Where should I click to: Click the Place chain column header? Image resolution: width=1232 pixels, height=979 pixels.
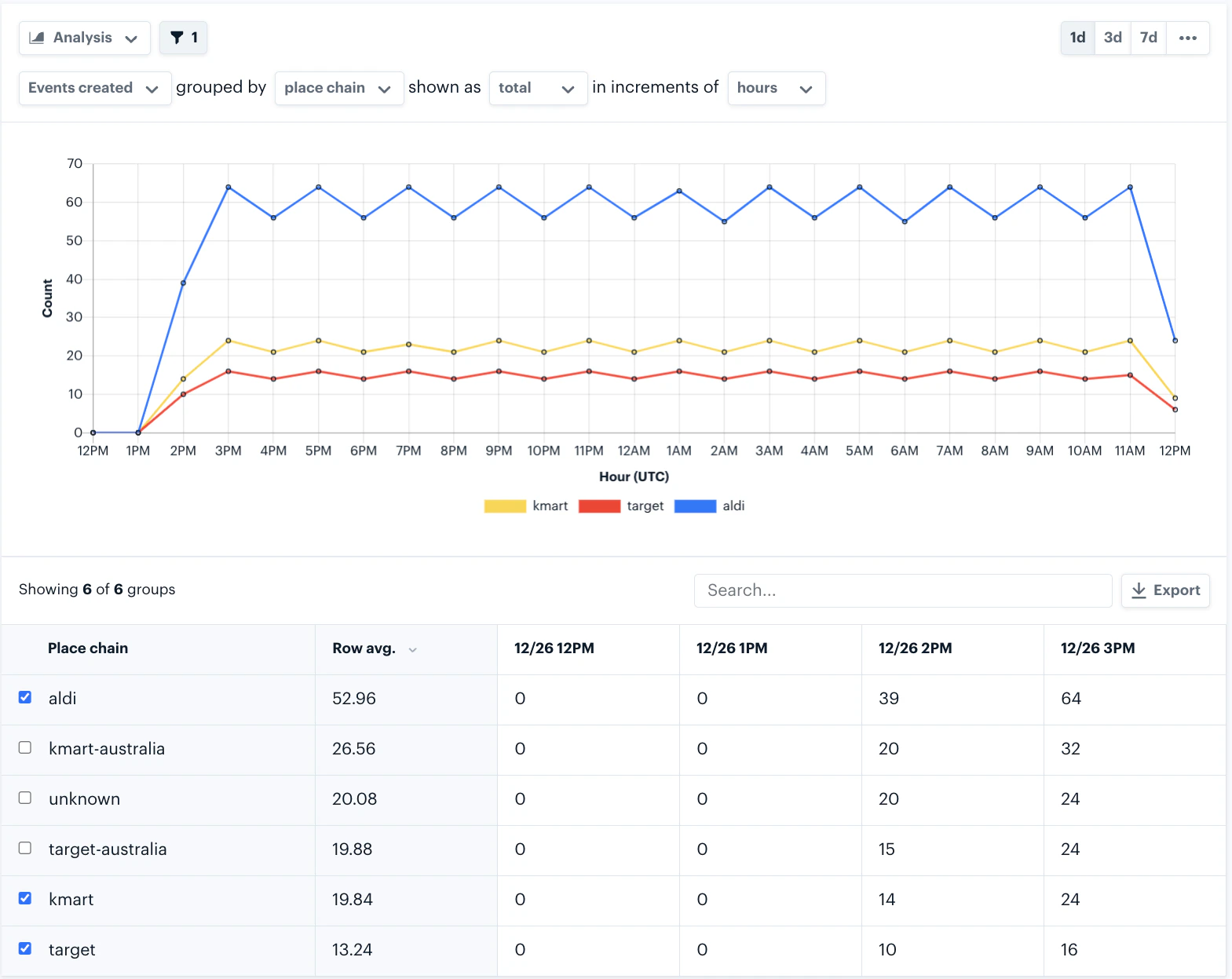coord(88,648)
